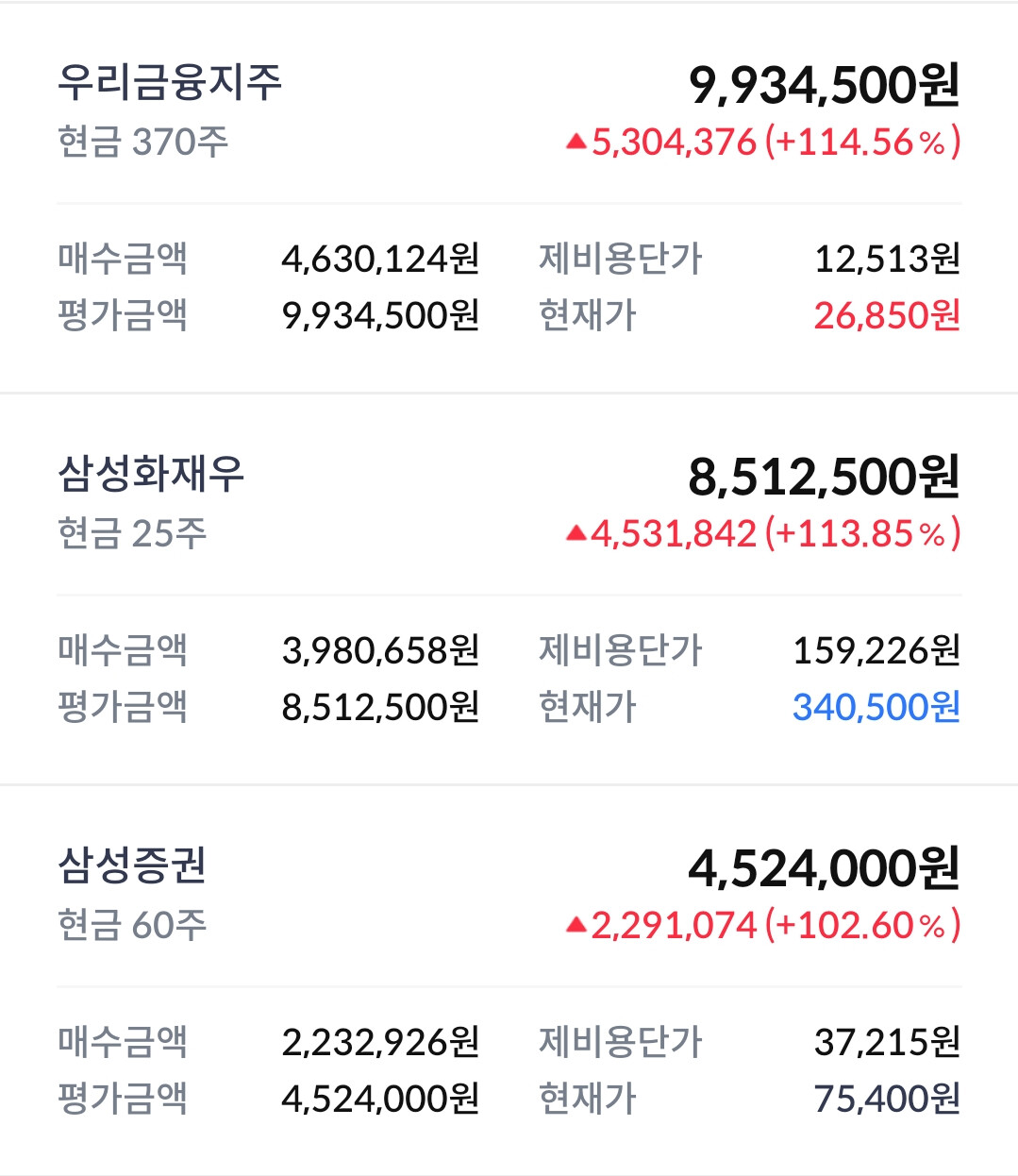Tap the 현금 370주 holding quantity

click(143, 143)
